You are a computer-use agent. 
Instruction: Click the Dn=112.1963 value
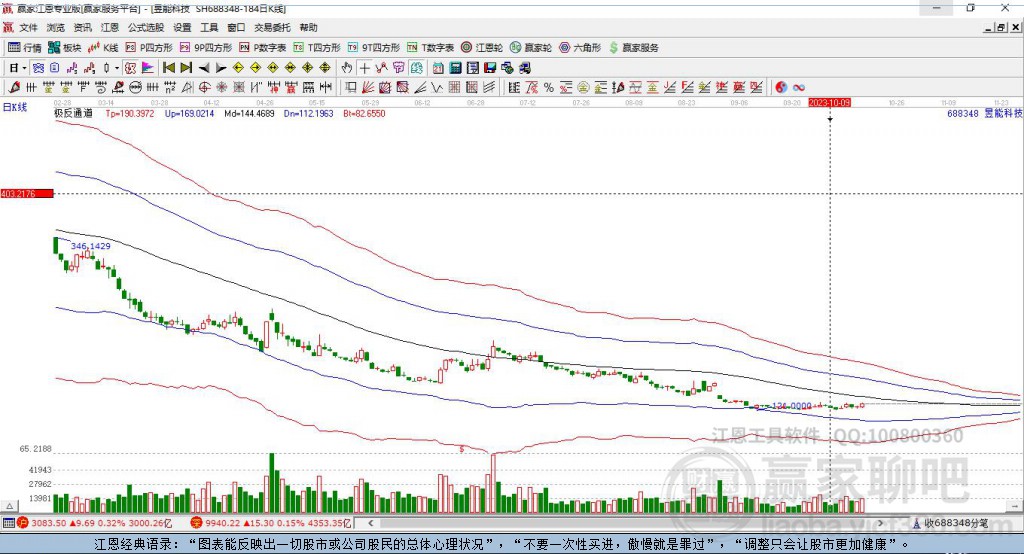point(308,113)
